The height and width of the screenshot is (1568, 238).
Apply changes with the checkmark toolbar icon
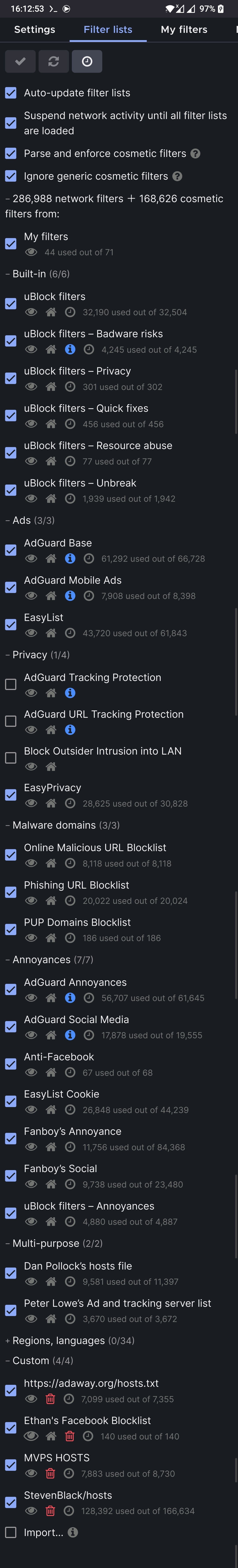[20, 62]
